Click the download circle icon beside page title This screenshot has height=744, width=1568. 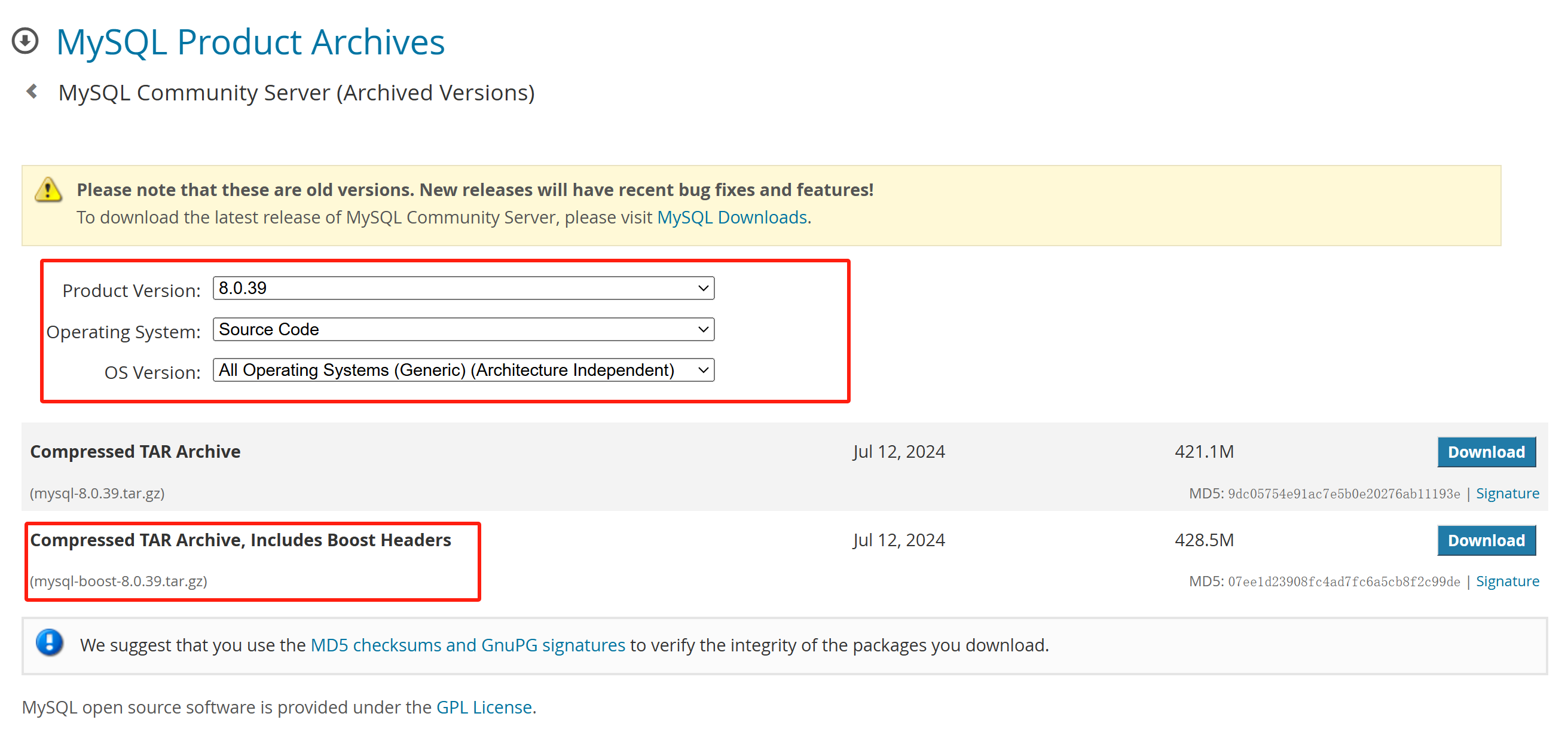tap(25, 41)
